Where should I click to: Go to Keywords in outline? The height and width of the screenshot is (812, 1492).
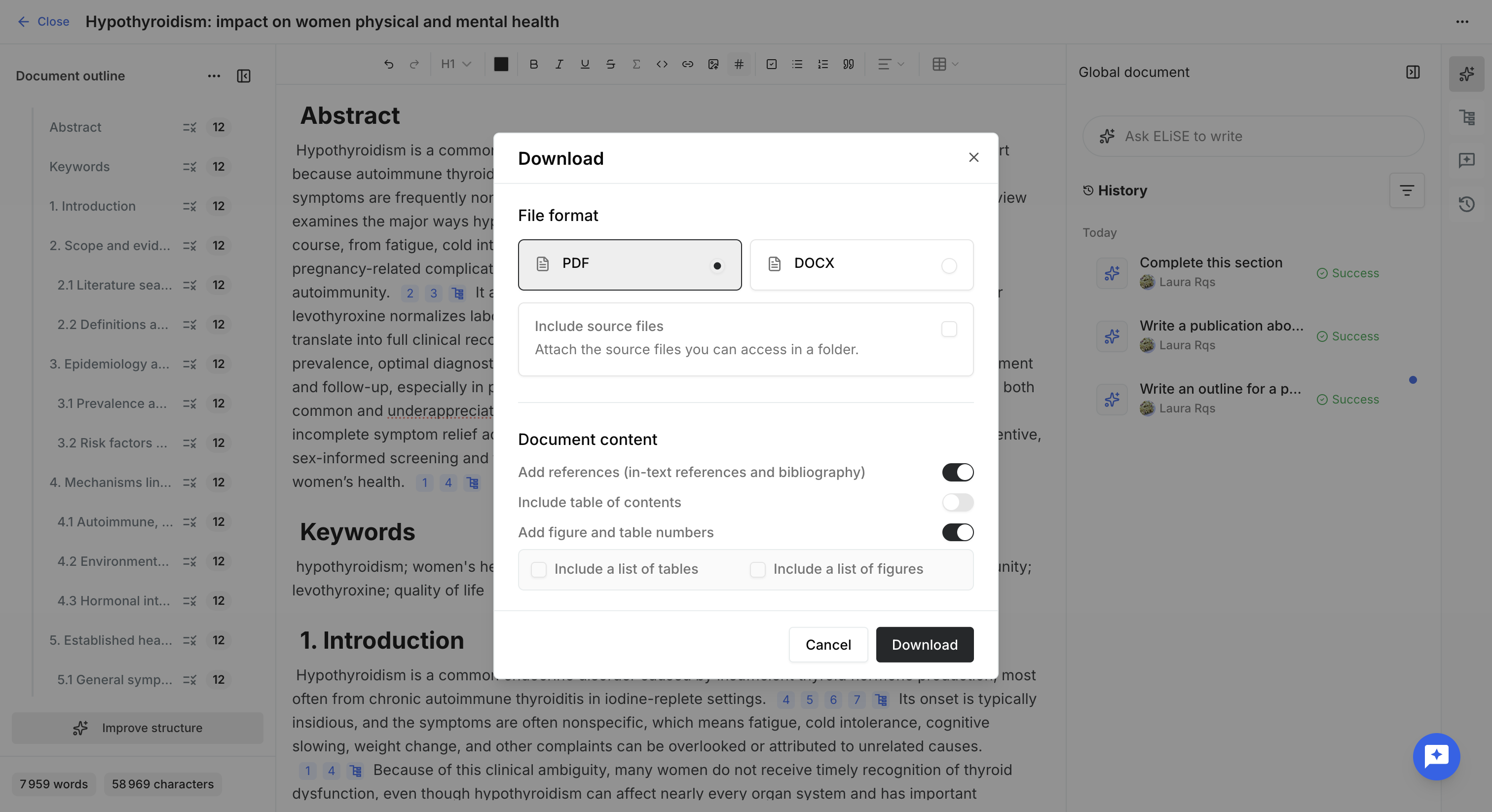point(79,167)
